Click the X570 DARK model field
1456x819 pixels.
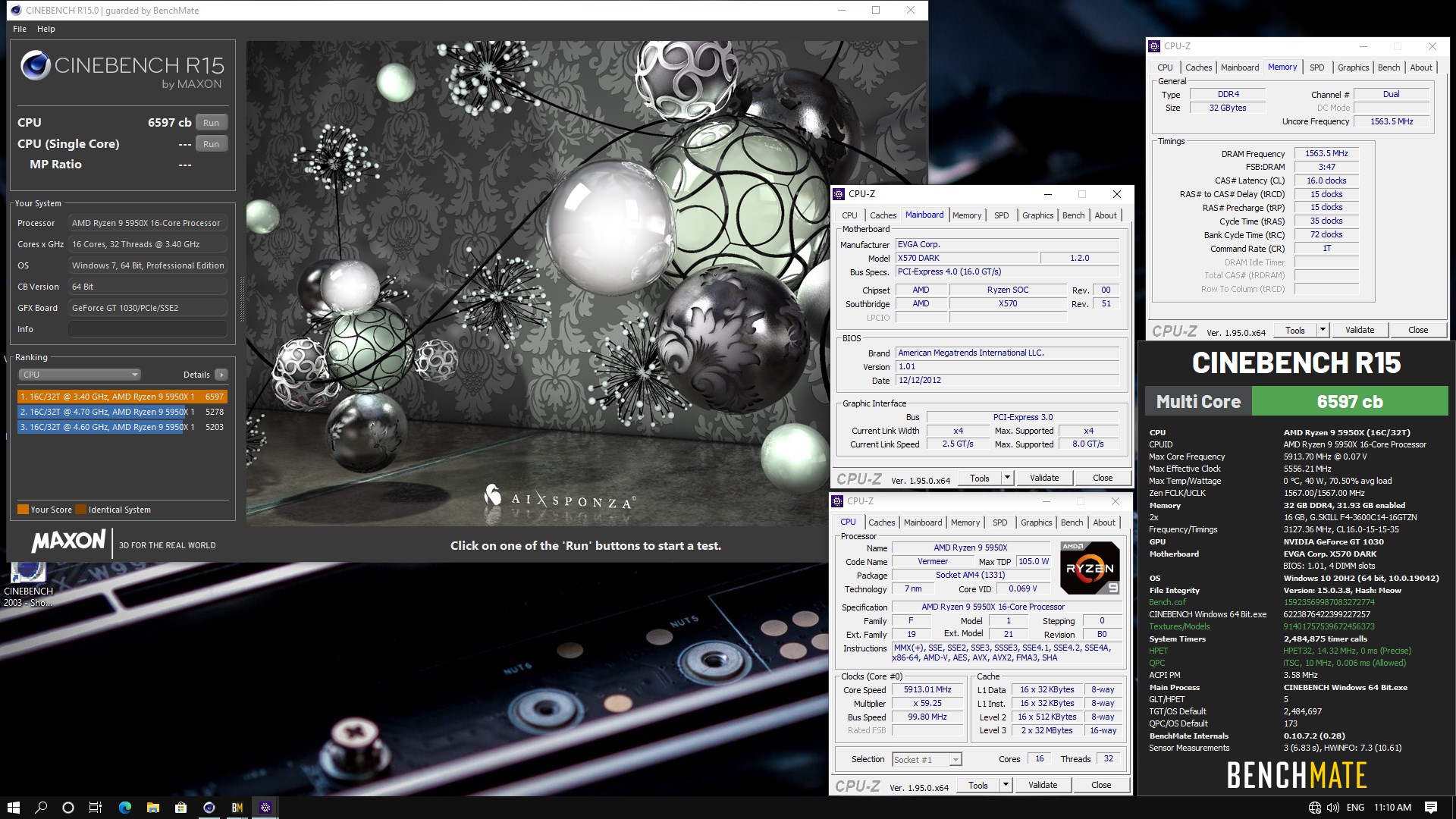(966, 259)
